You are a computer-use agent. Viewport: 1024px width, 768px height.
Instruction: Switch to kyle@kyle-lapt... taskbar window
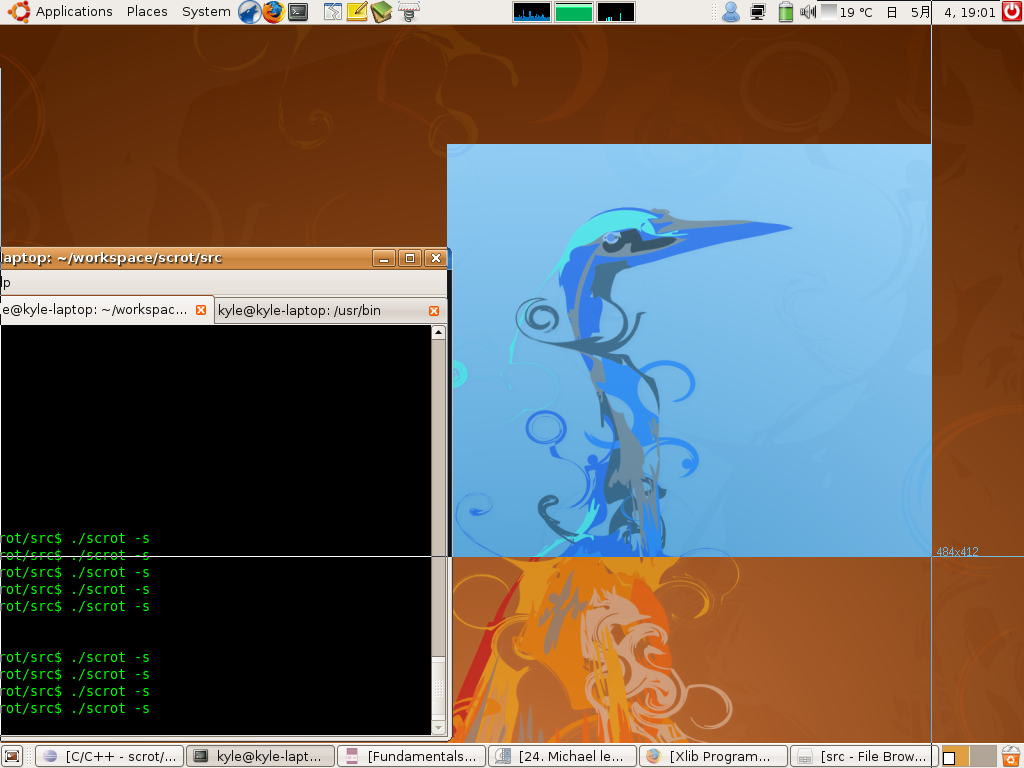point(261,757)
